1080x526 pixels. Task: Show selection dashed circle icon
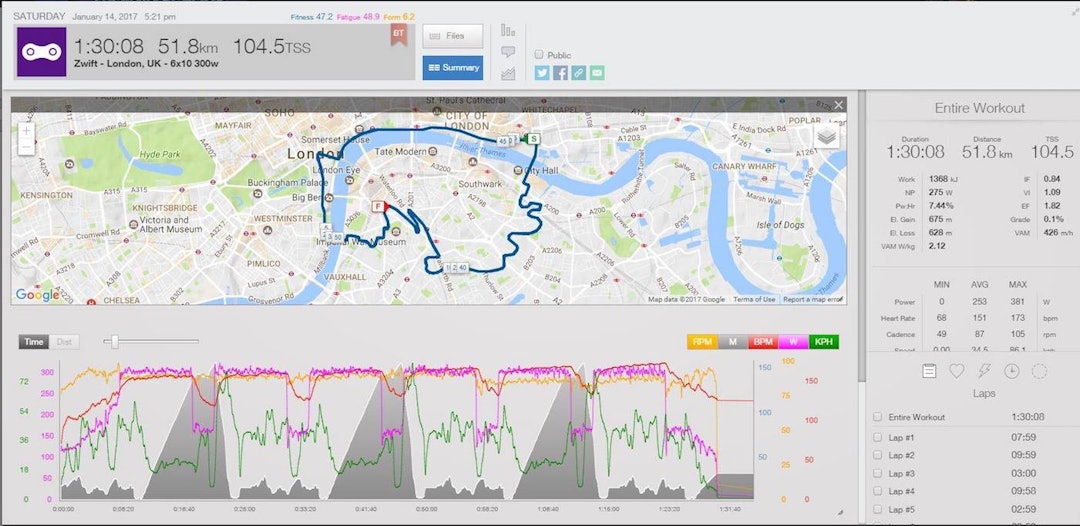(x=1039, y=371)
